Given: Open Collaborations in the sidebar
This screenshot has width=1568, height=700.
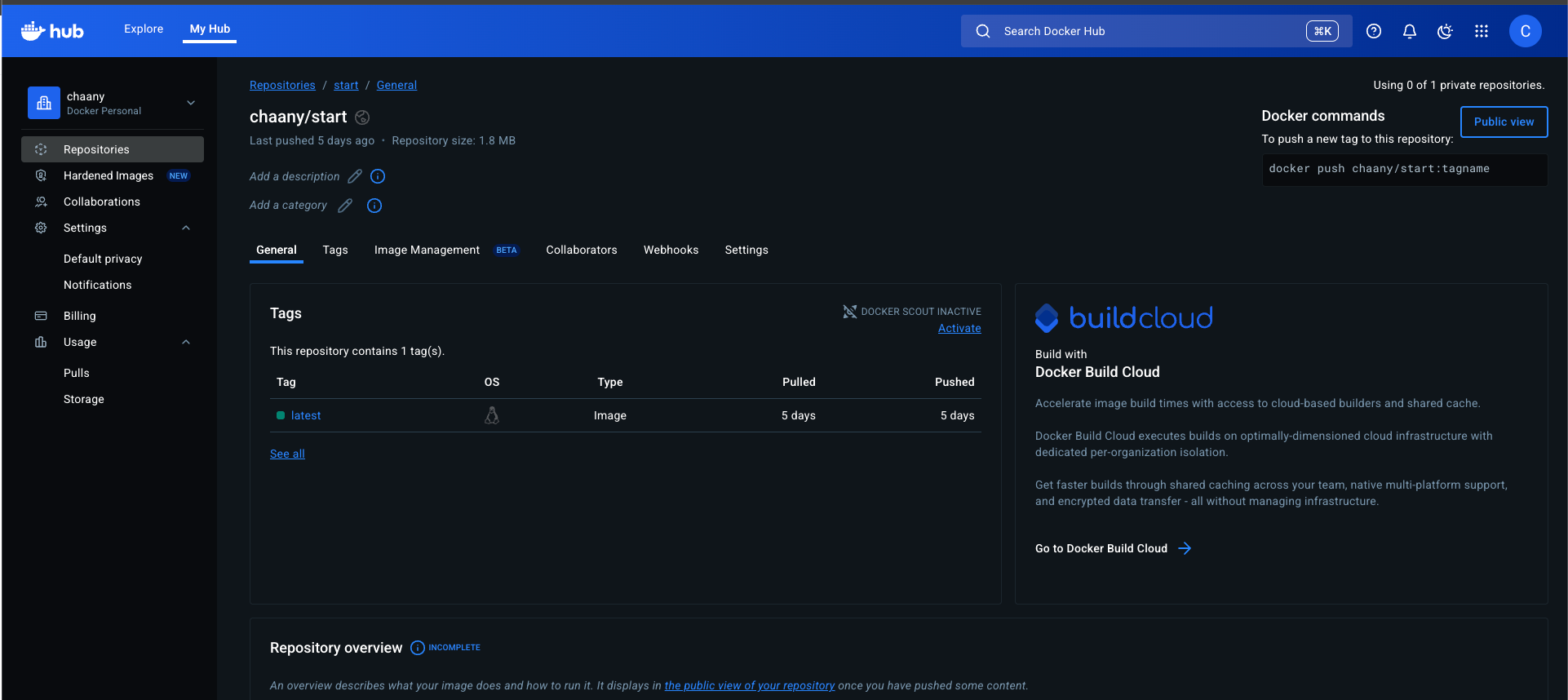Looking at the screenshot, I should click(113, 202).
